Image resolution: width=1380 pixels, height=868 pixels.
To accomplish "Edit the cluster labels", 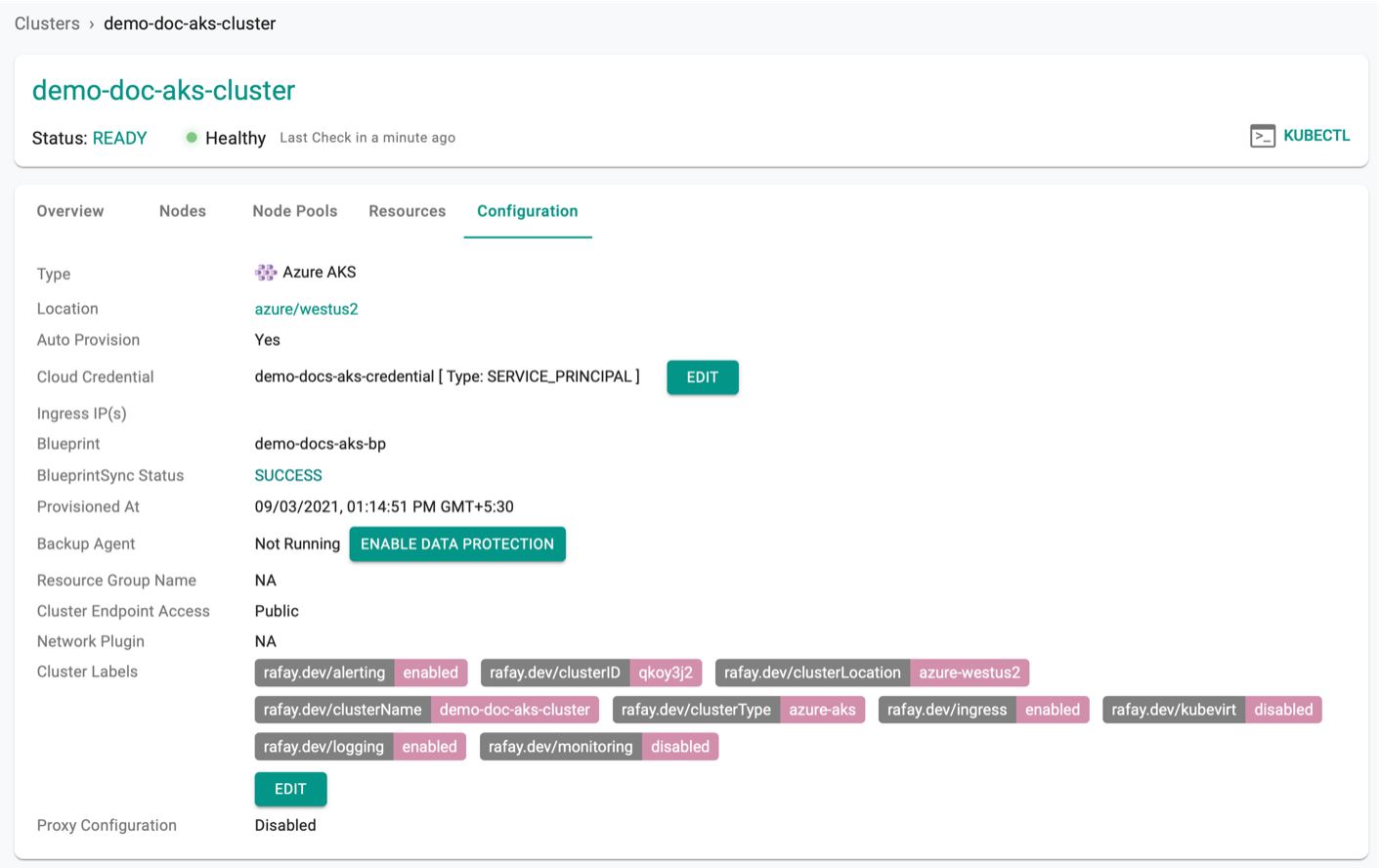I will point(290,789).
